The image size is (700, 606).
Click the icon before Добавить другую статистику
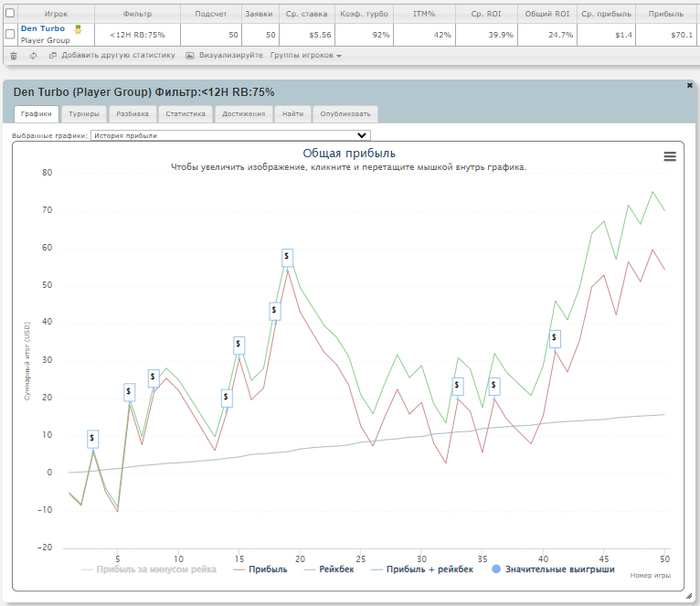(53, 55)
